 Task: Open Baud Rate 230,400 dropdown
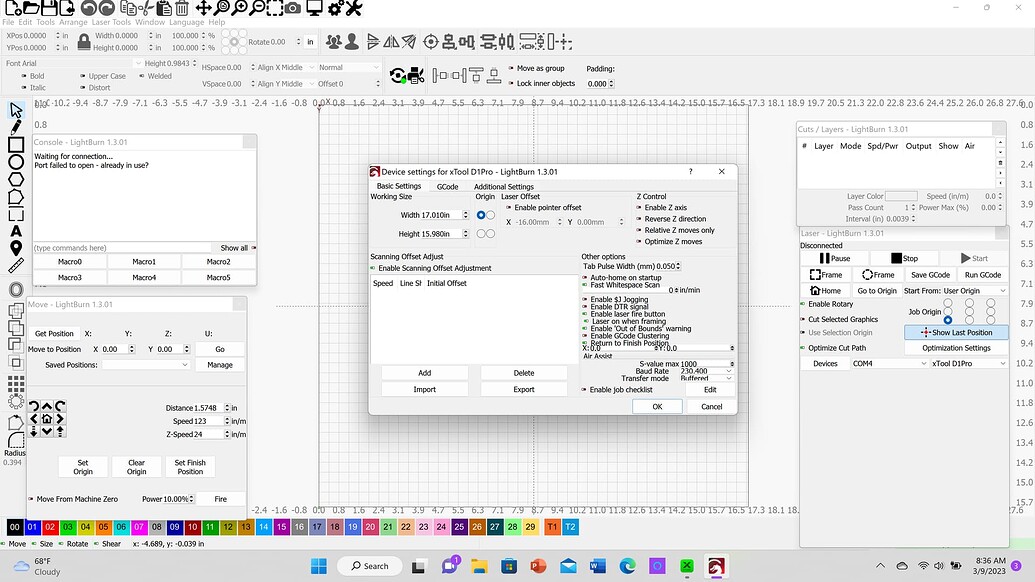705,371
